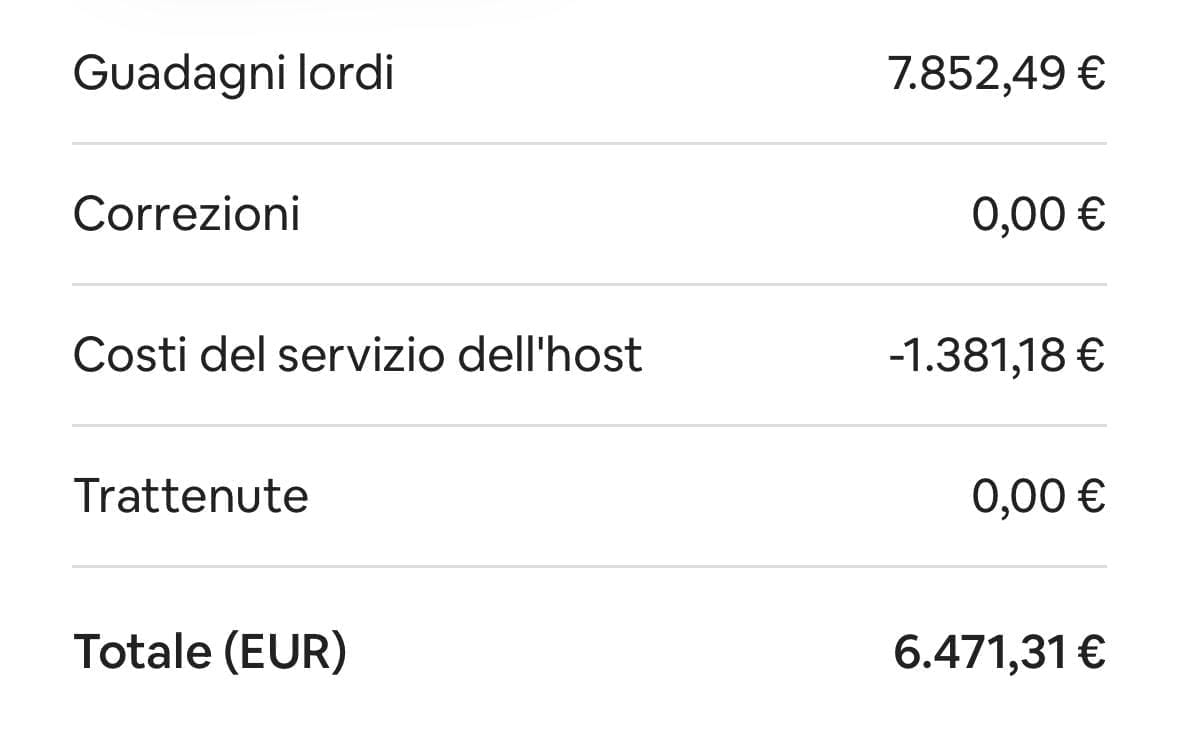This screenshot has width=1179, height=748.
Task: Select the Guadagni lordi label
Action: point(233,74)
